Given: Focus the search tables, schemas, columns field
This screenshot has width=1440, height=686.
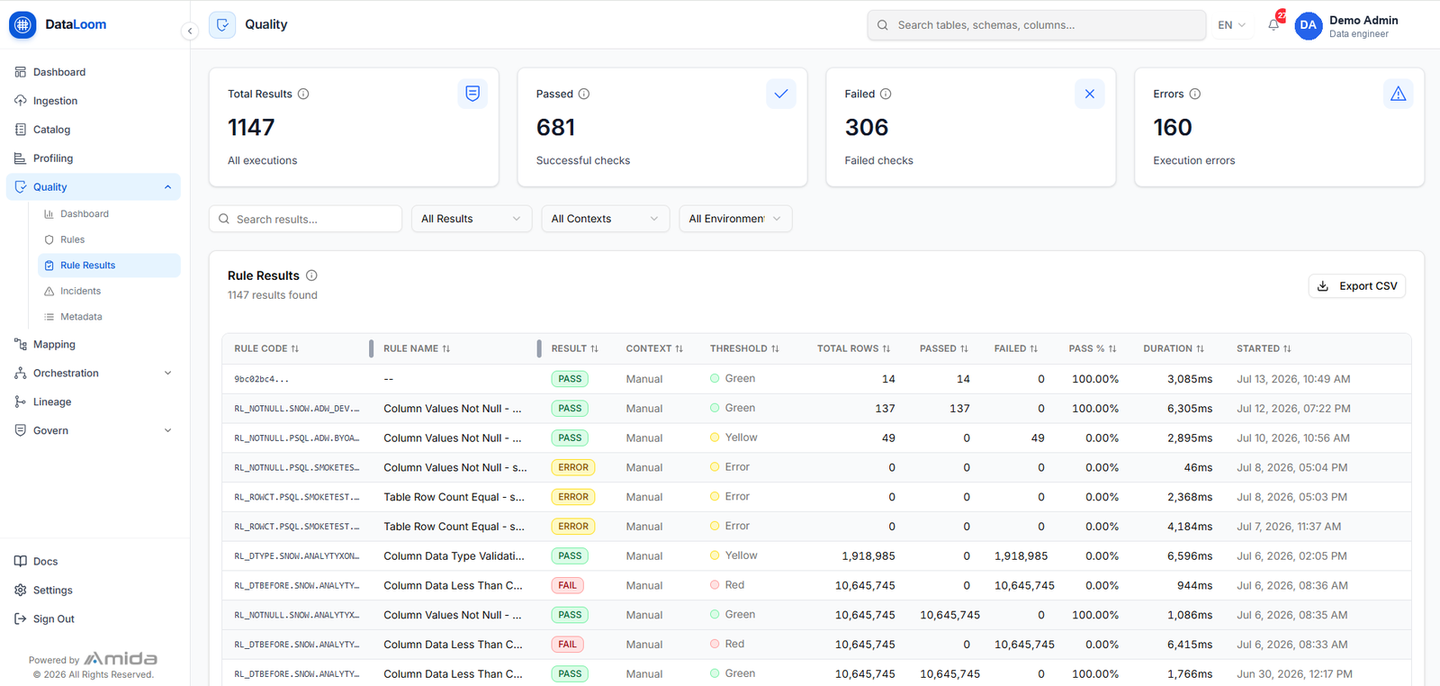Looking at the screenshot, I should point(1036,25).
